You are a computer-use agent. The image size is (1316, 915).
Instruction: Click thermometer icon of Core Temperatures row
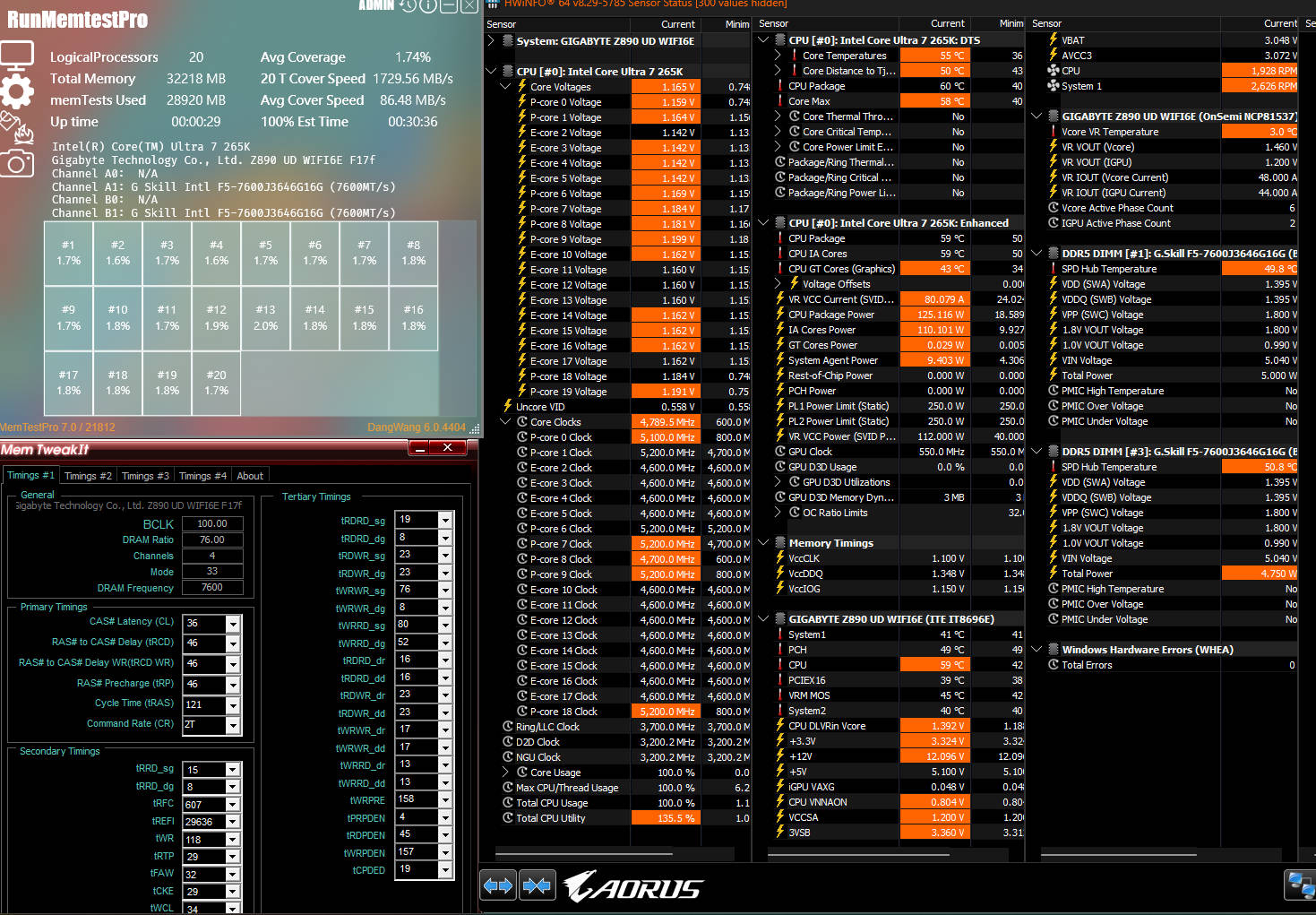tap(795, 56)
